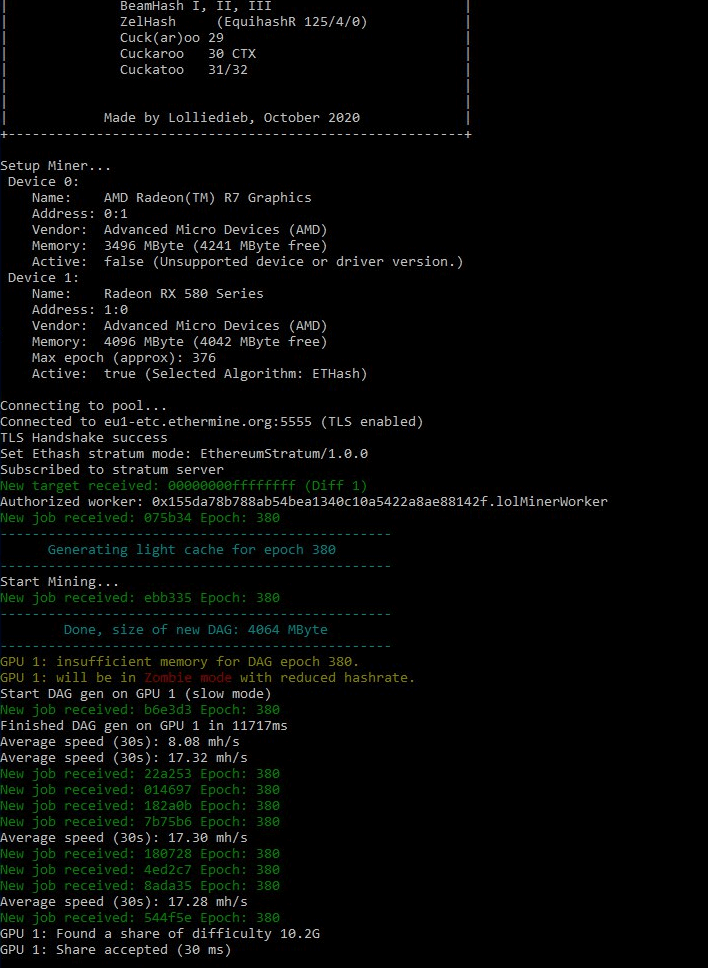This screenshot has width=708, height=968.
Task: Click the "Share accepted (30 ms)" line
Action: pyautogui.click(x=115, y=950)
